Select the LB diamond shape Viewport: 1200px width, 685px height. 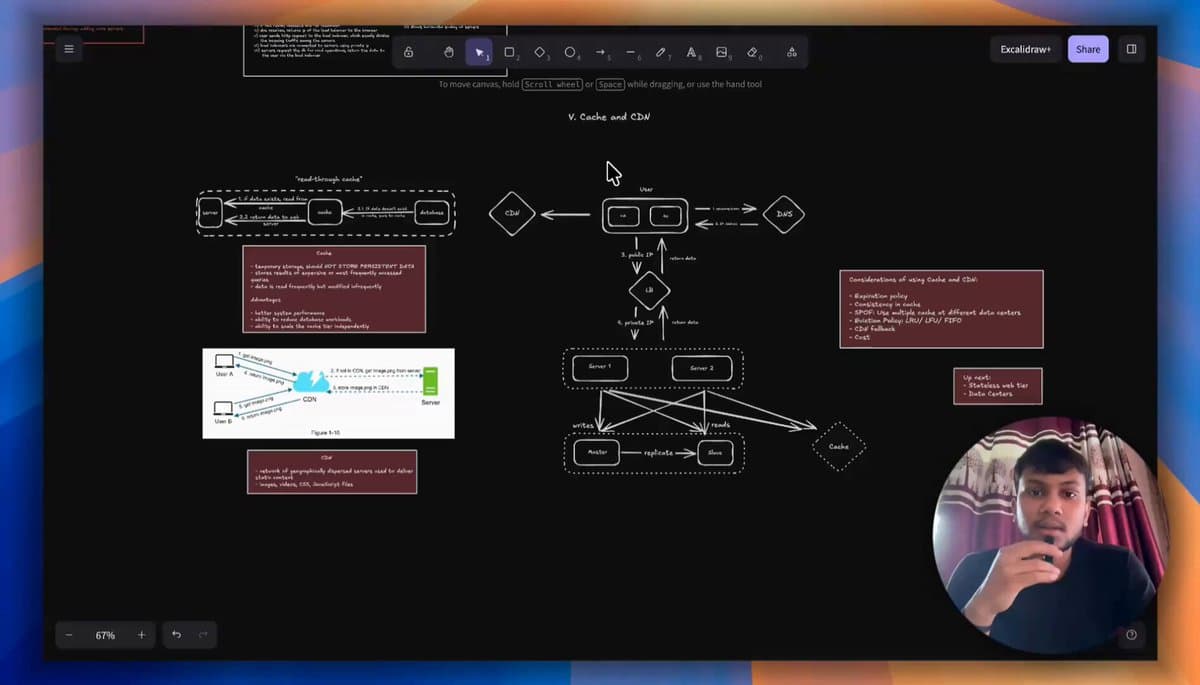pos(649,291)
